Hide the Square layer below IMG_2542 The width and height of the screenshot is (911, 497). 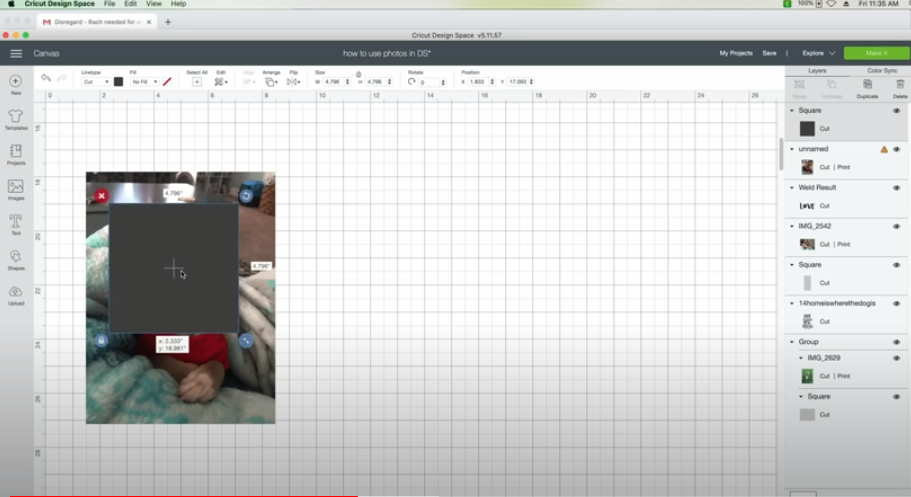896,265
